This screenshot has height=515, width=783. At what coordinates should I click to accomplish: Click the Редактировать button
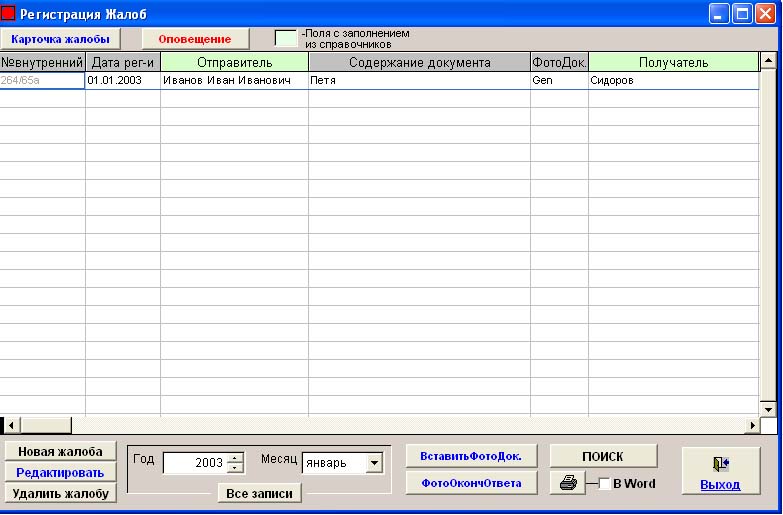60,473
